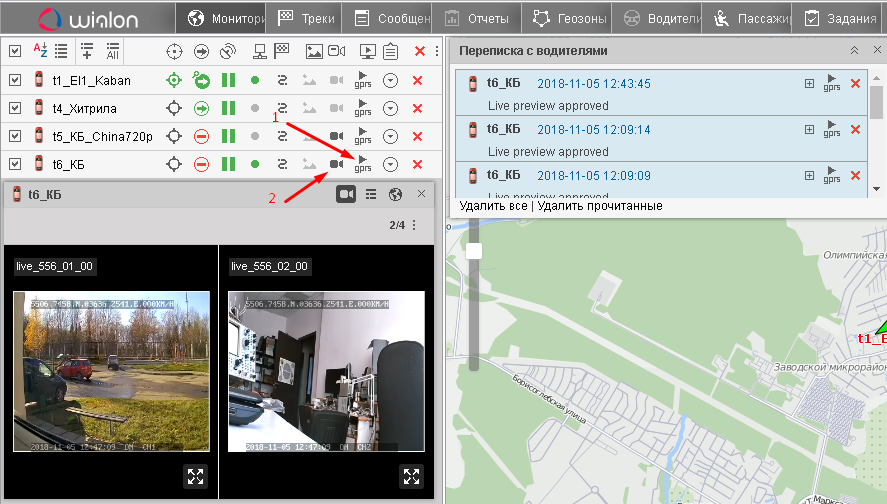Click the Удалить прочитанные link

[599, 206]
